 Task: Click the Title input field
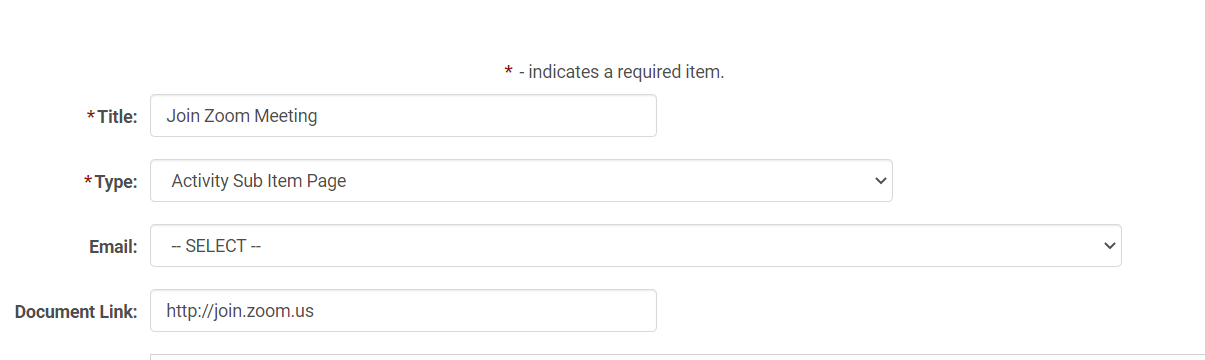403,116
